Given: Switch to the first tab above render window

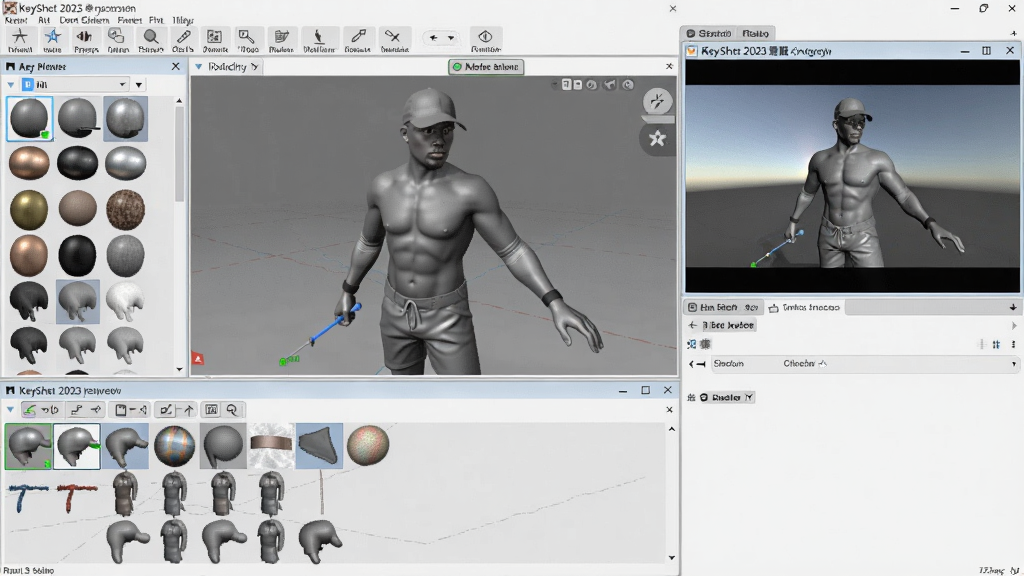Looking at the screenshot, I should 709,33.
